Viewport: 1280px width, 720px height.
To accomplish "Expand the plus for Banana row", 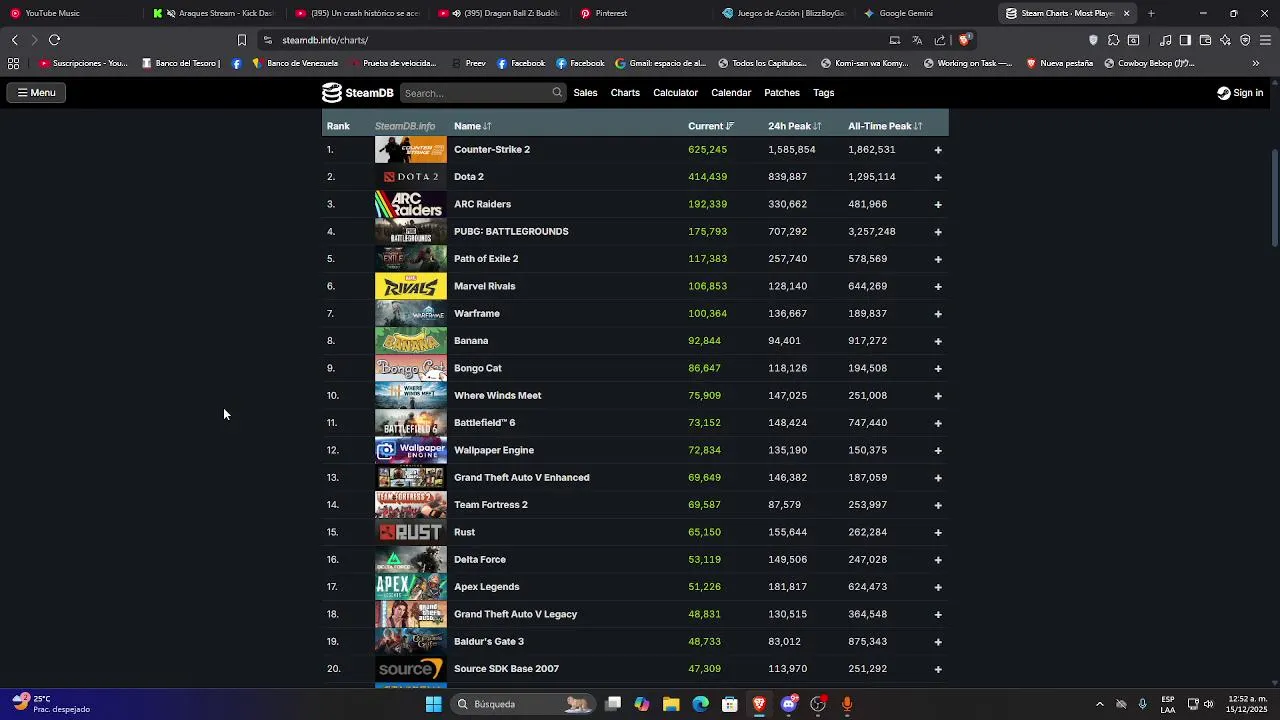I will pyautogui.click(x=938, y=341).
